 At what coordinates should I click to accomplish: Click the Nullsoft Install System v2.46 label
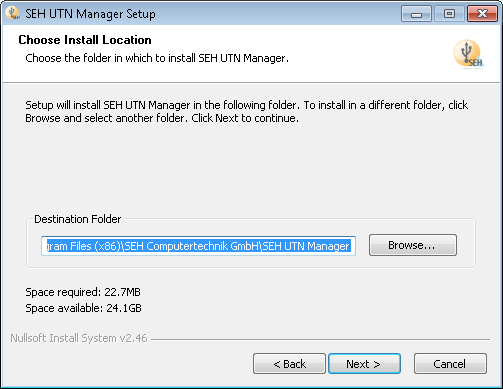79,338
